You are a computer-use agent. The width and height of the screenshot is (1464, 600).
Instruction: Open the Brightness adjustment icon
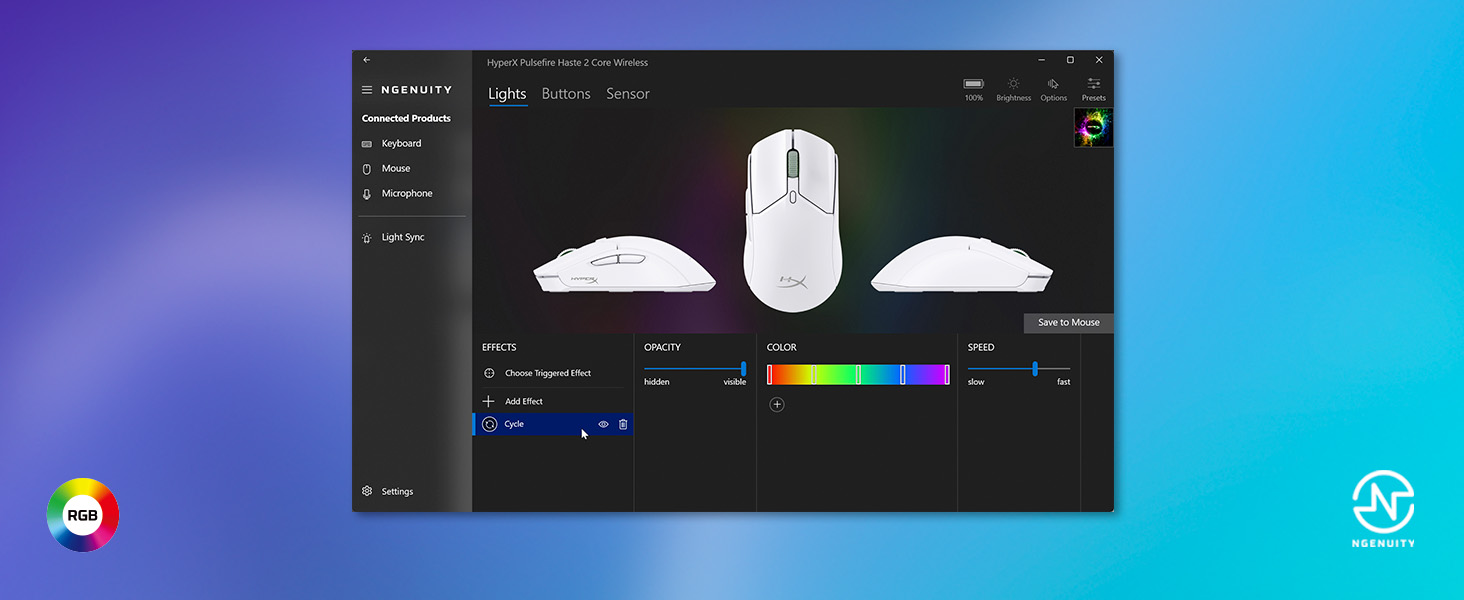coord(1013,88)
